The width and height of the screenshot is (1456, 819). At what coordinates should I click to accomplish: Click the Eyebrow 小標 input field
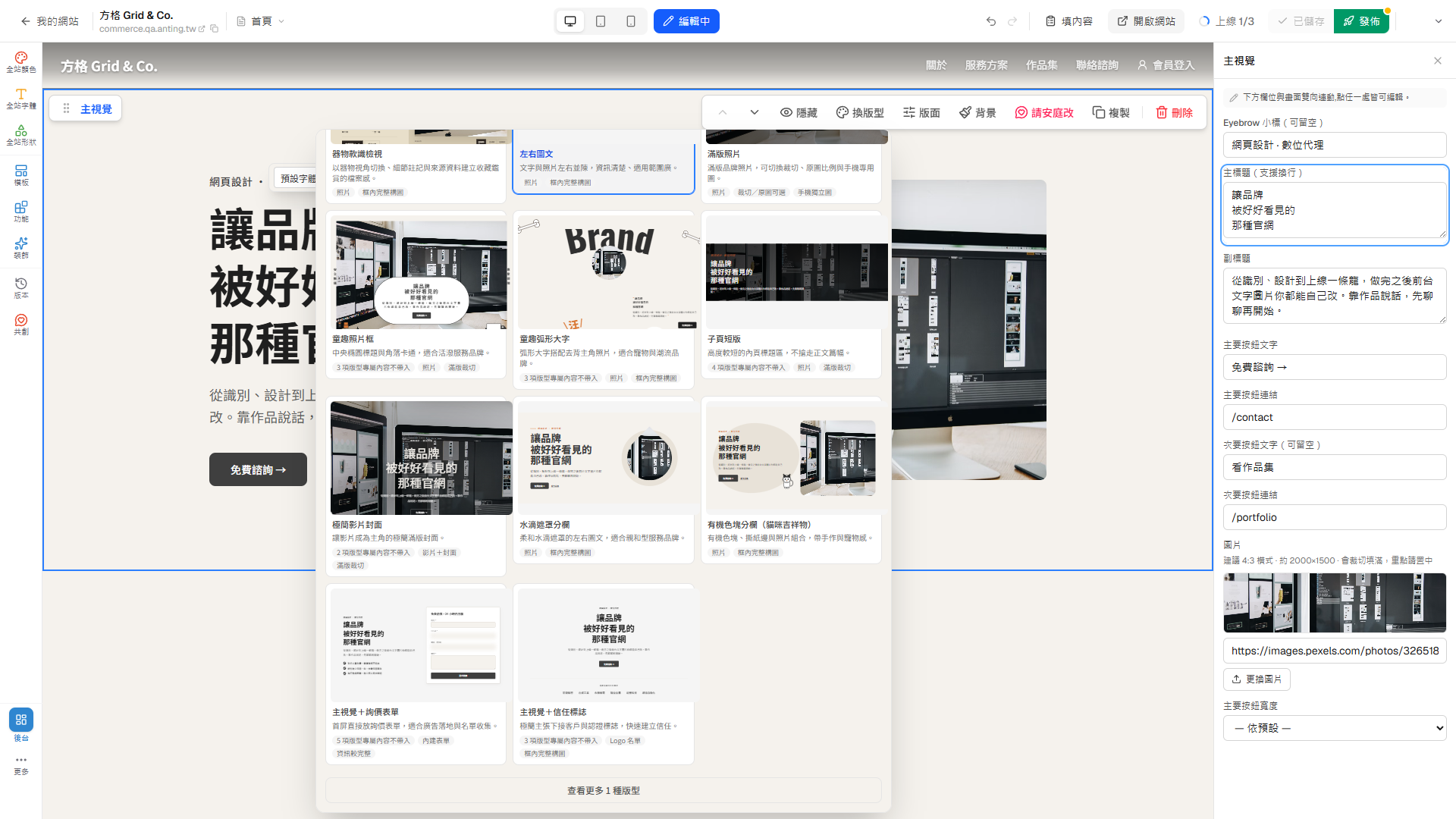point(1335,145)
